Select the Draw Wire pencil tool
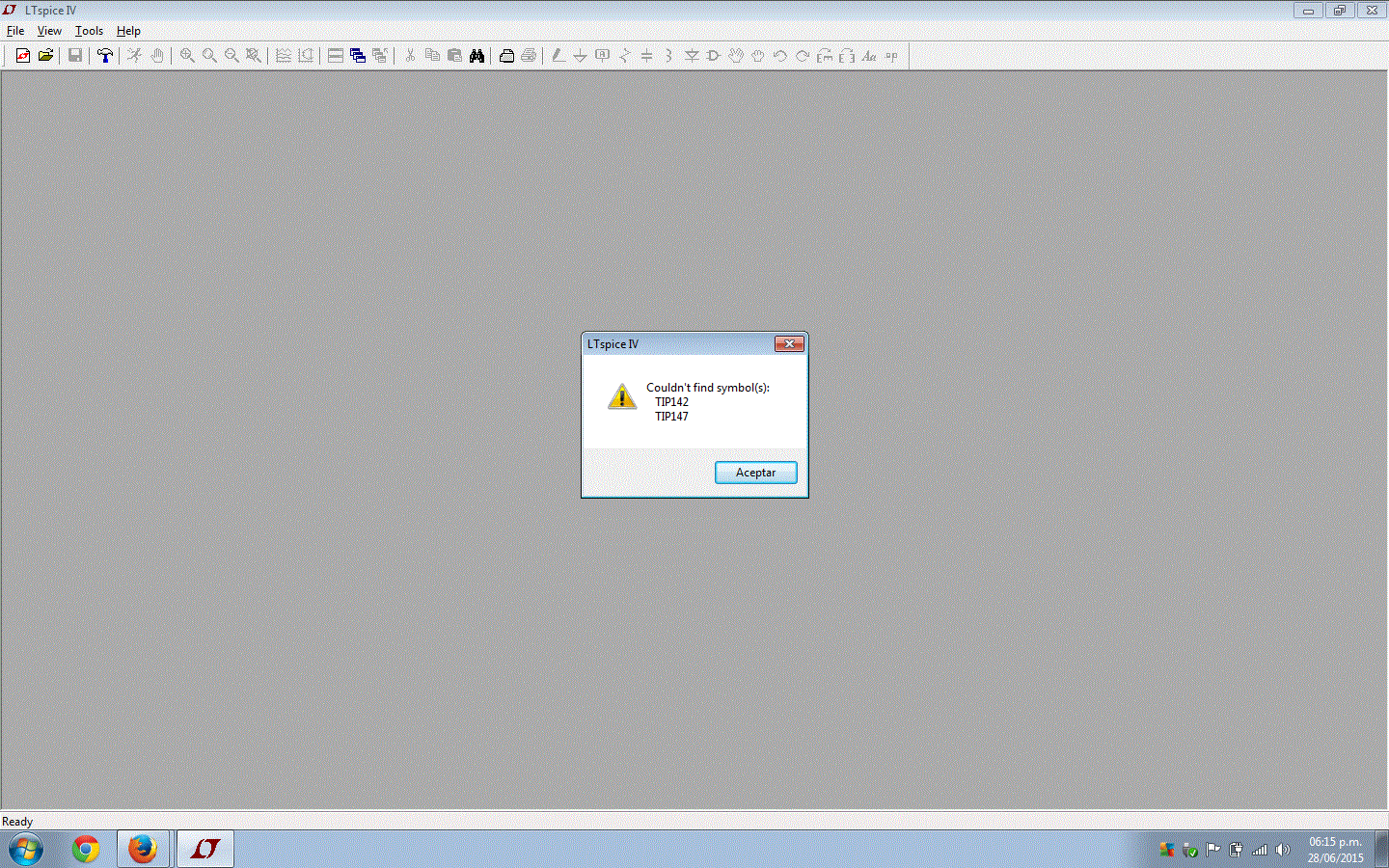Viewport: 1389px width, 868px height. [x=558, y=56]
